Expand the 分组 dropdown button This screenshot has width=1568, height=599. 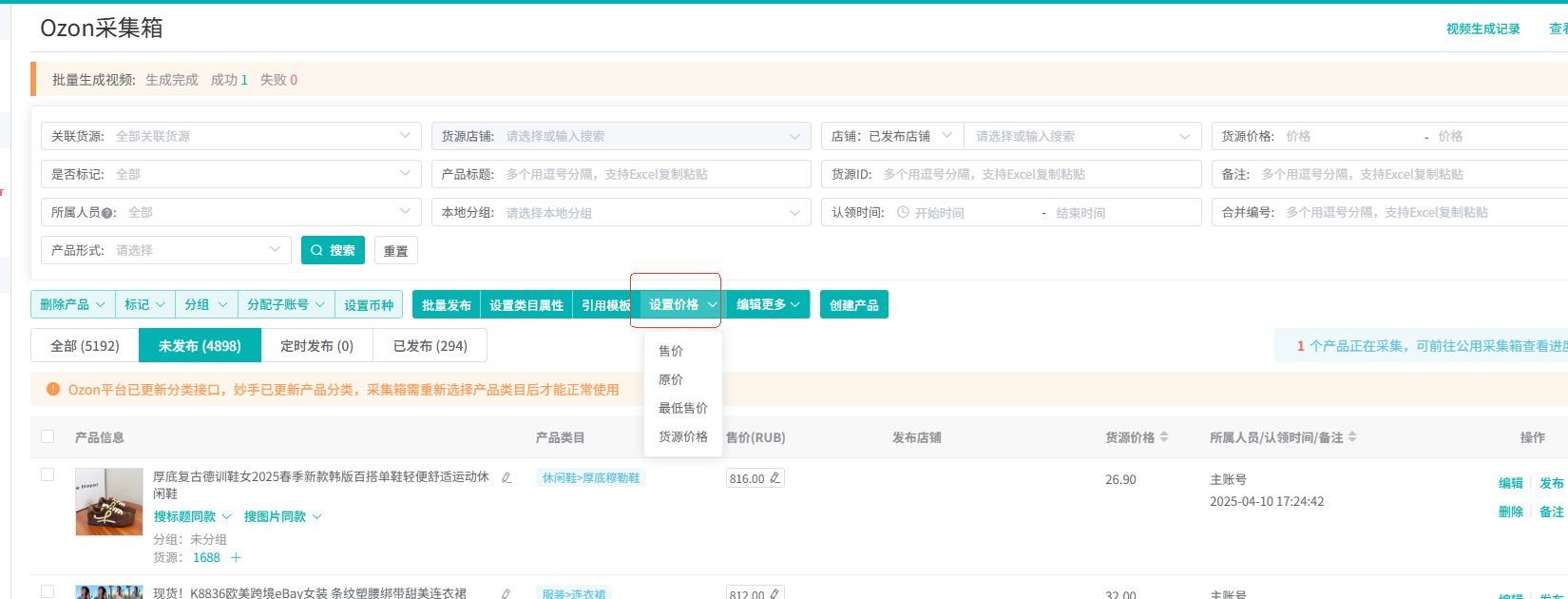(x=206, y=304)
